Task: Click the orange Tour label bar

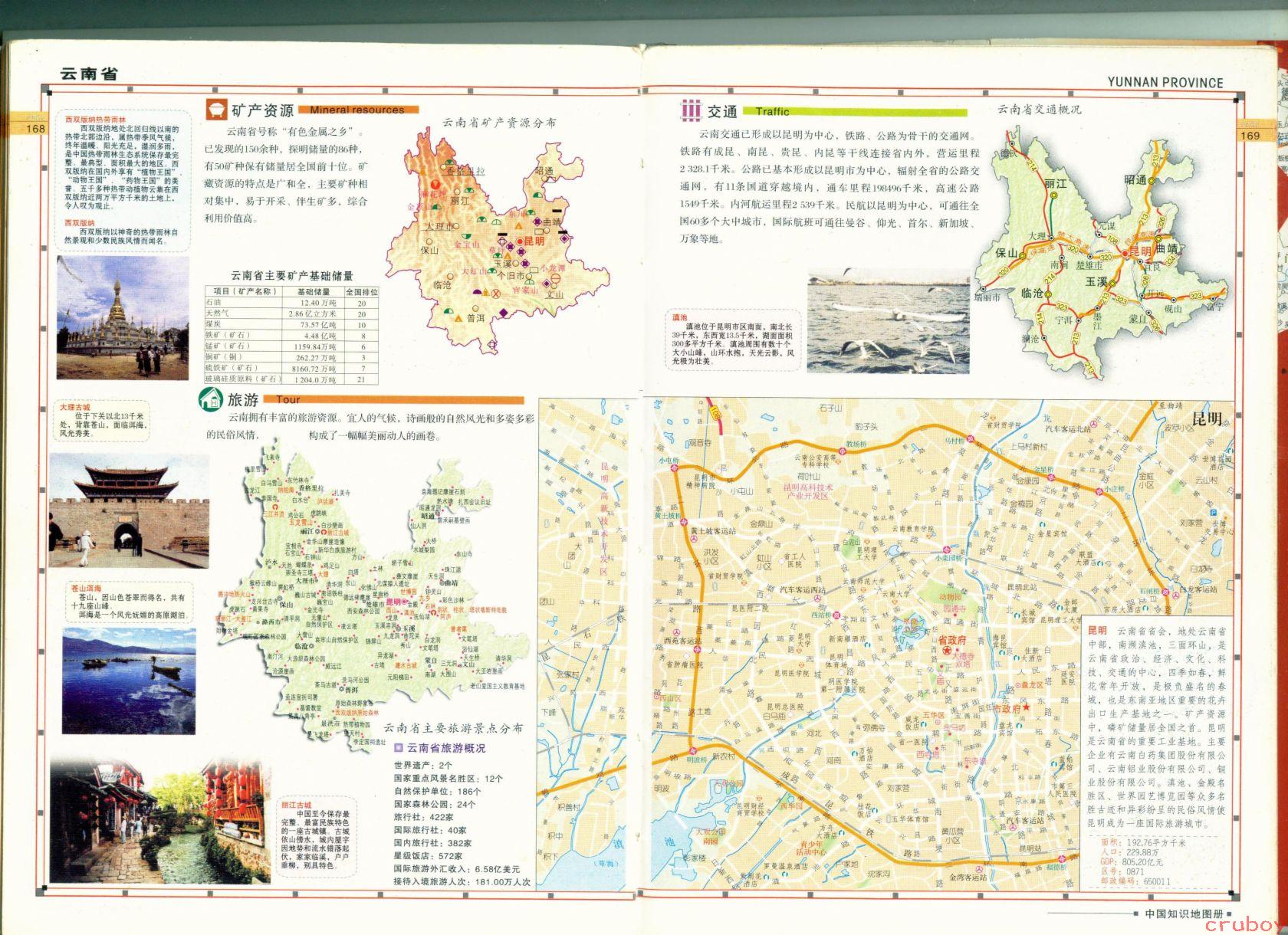Action: [x=393, y=399]
